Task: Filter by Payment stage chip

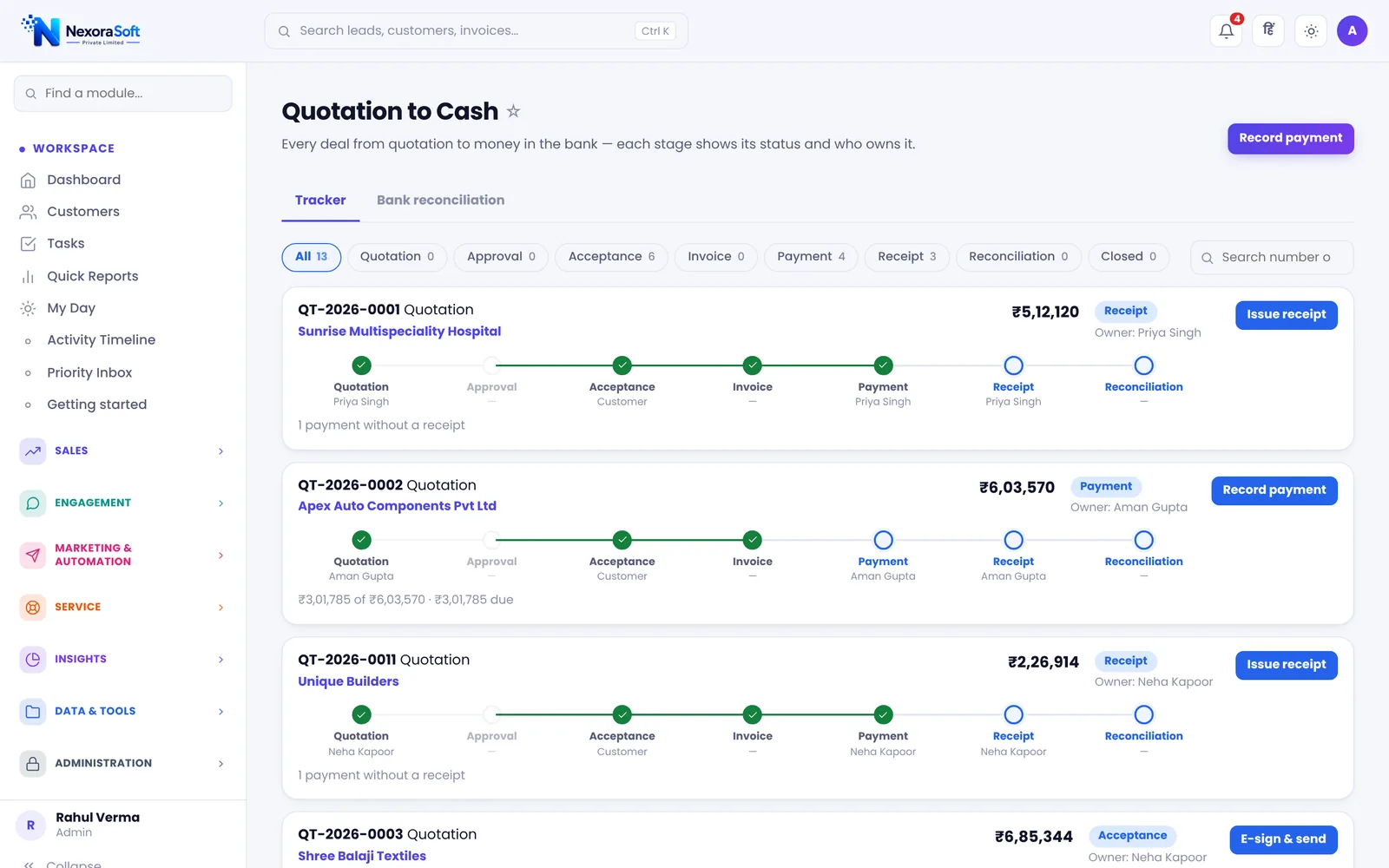Action: [x=811, y=257]
